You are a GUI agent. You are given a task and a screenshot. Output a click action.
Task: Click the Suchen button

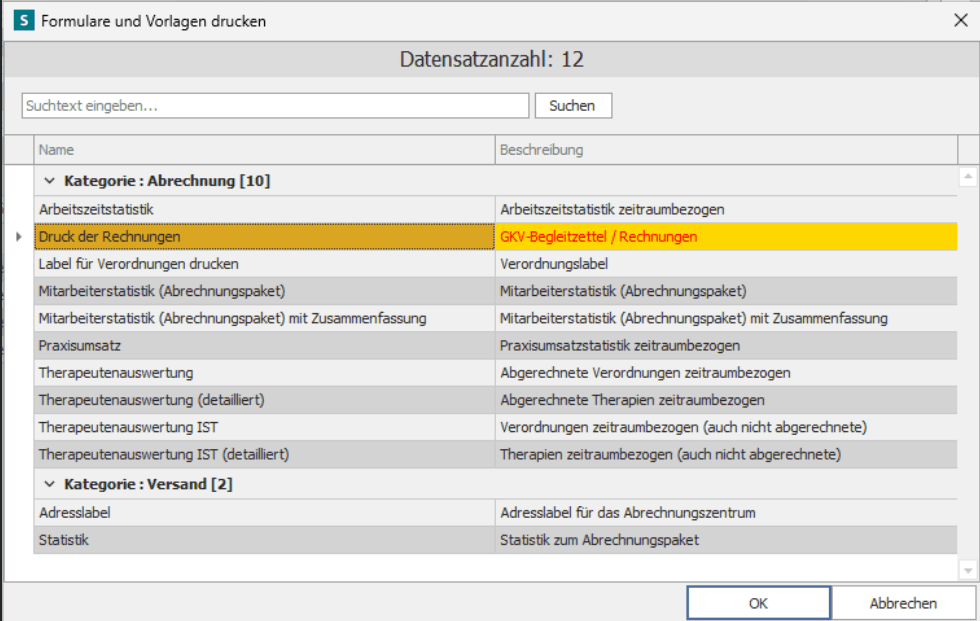click(572, 106)
